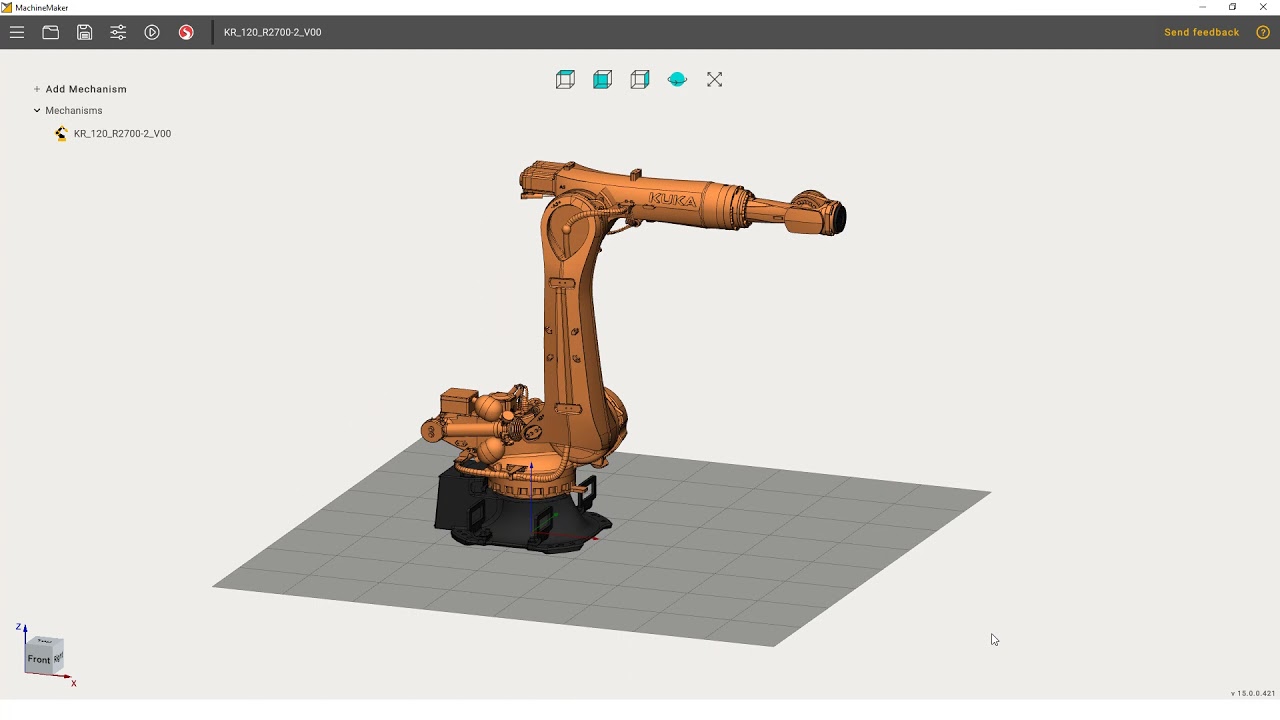Minimize the MachineMaker window
Image resolution: width=1280 pixels, height=720 pixels.
(1202, 7)
